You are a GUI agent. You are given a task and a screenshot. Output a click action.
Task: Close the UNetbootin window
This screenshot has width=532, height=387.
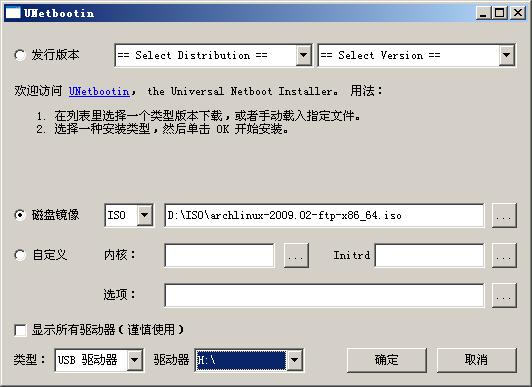[517, 13]
